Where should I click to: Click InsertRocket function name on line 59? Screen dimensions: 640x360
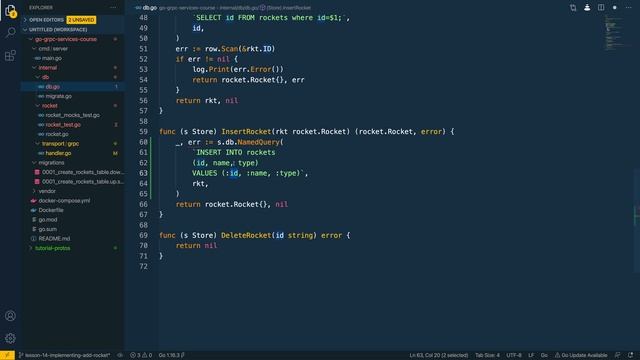[246, 132]
